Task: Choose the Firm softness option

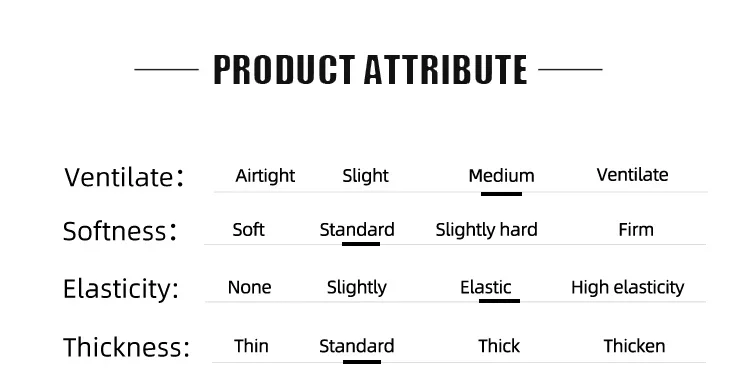Action: point(636,230)
